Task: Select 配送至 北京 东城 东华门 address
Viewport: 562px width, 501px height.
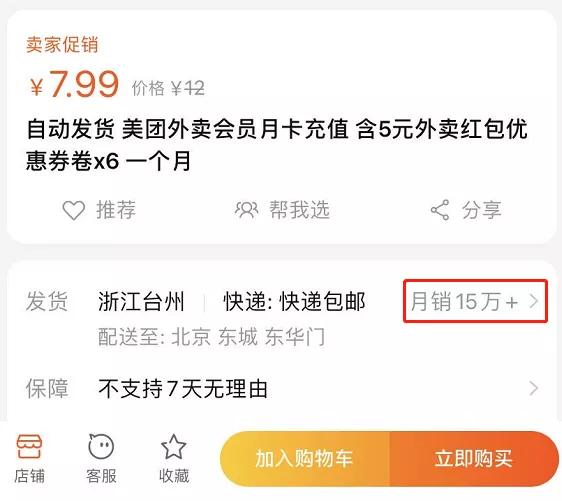Action: (x=211, y=337)
